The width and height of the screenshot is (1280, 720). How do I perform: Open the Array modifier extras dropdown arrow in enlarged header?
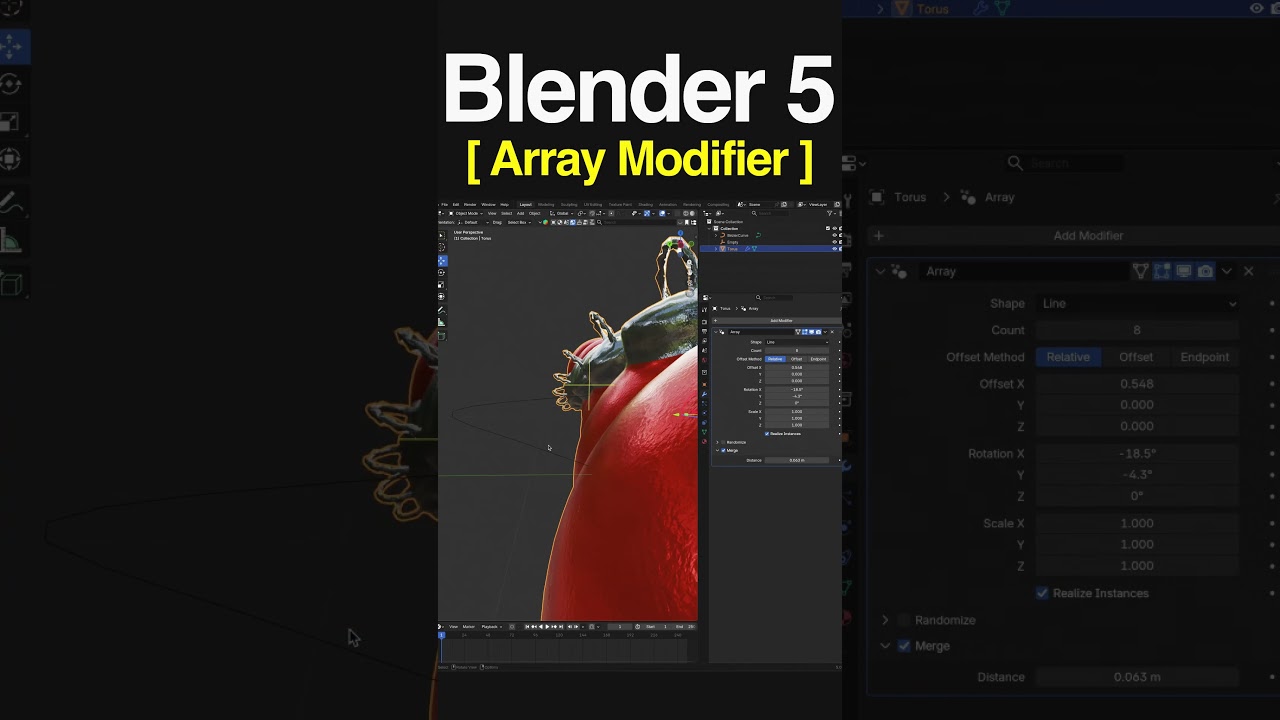click(1227, 271)
